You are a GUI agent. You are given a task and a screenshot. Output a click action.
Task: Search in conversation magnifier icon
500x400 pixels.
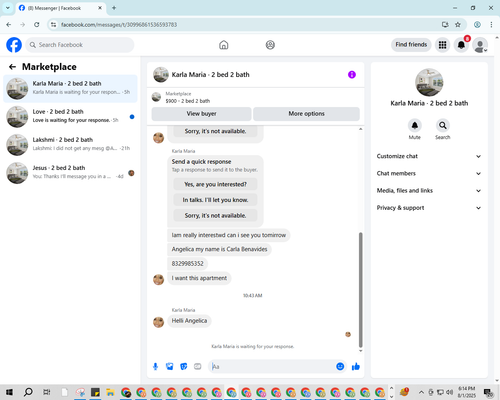pos(443,126)
